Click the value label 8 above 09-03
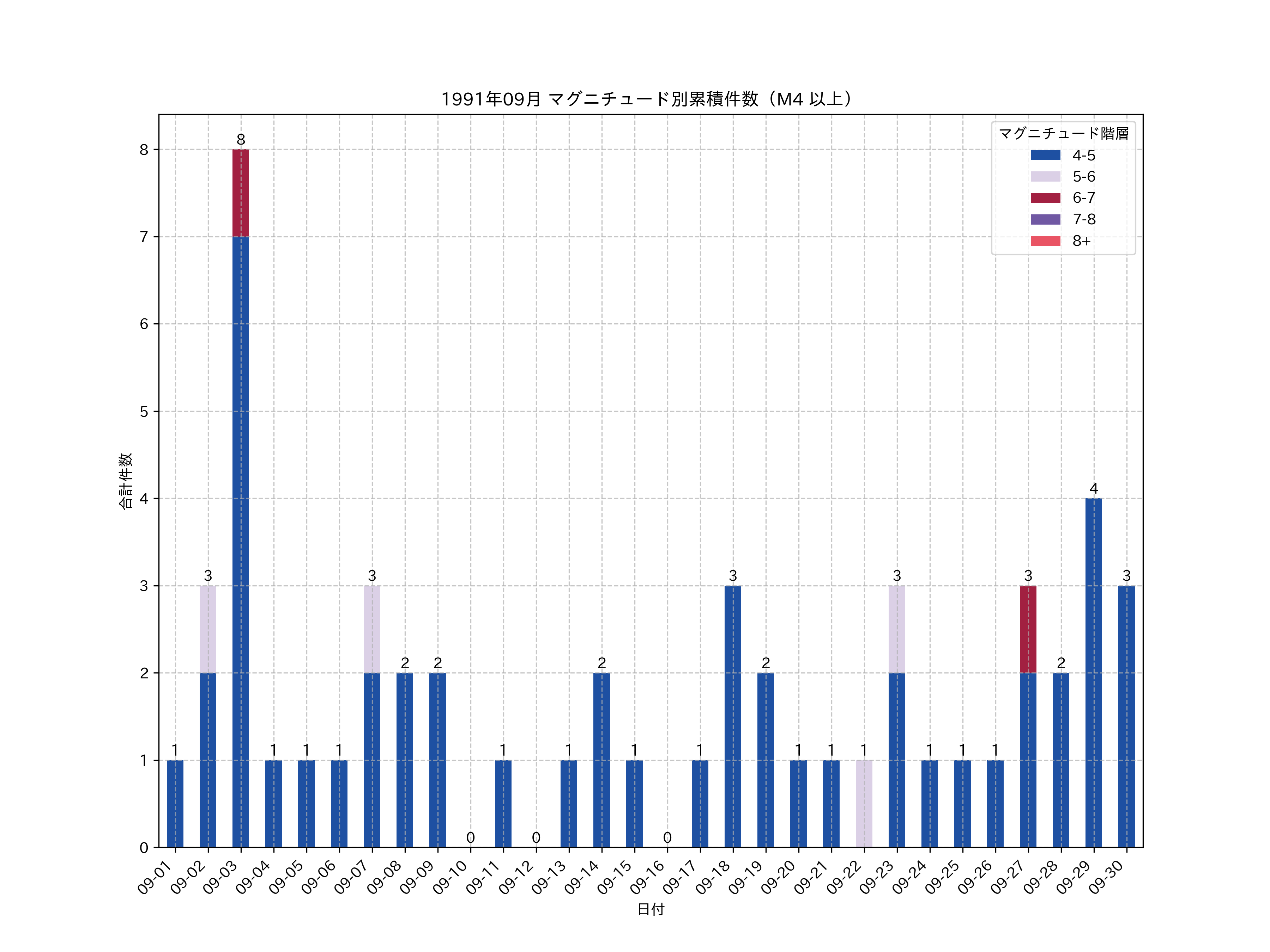This screenshot has width=1270, height=952. [241, 139]
